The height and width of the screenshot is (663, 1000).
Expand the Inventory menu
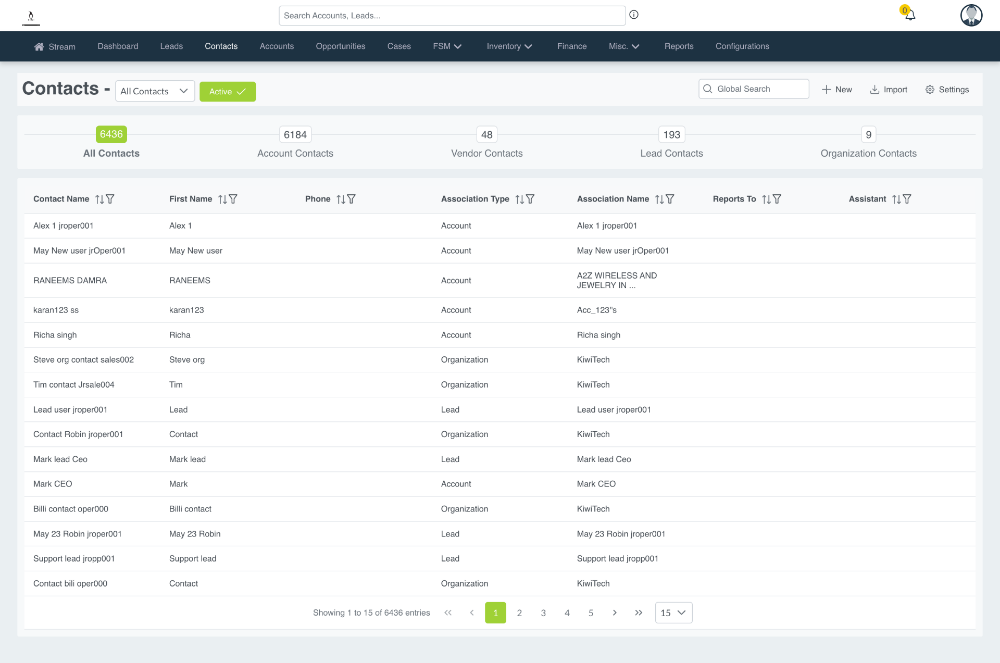click(509, 46)
